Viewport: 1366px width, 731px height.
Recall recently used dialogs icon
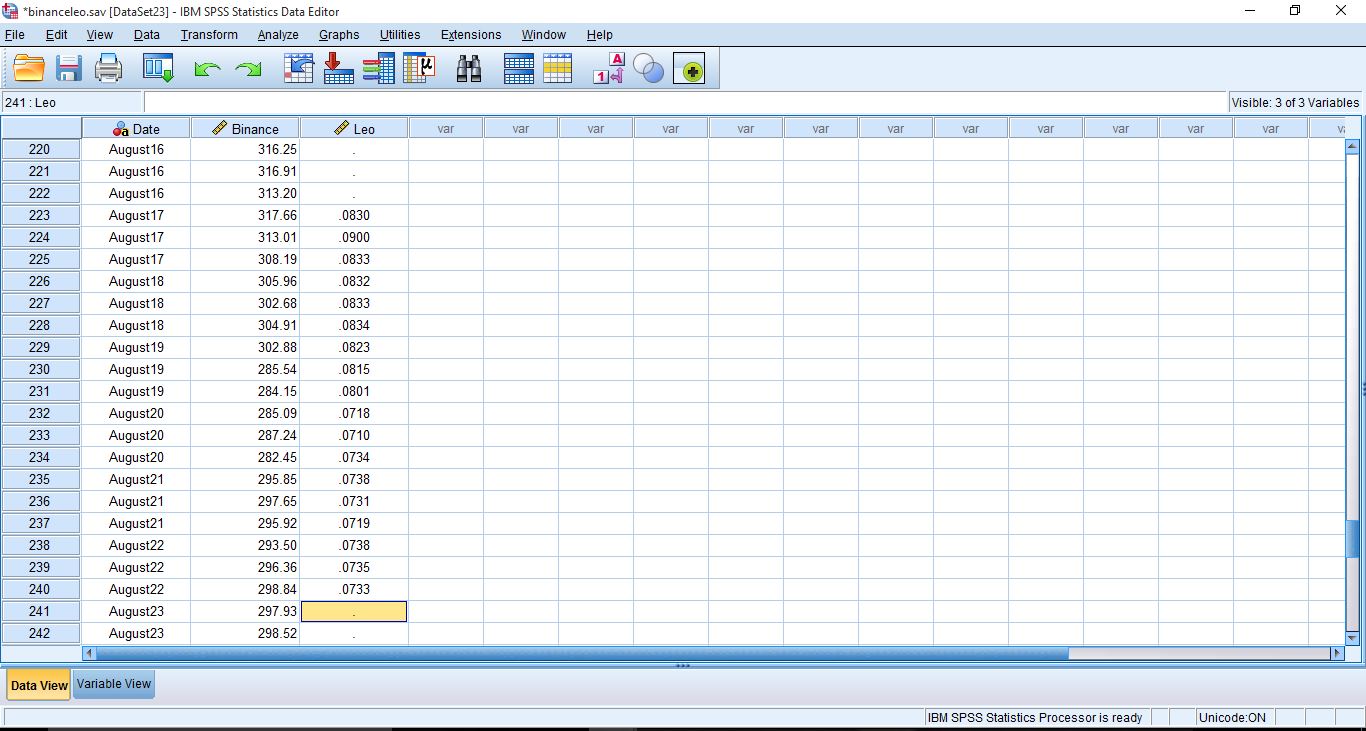point(158,69)
